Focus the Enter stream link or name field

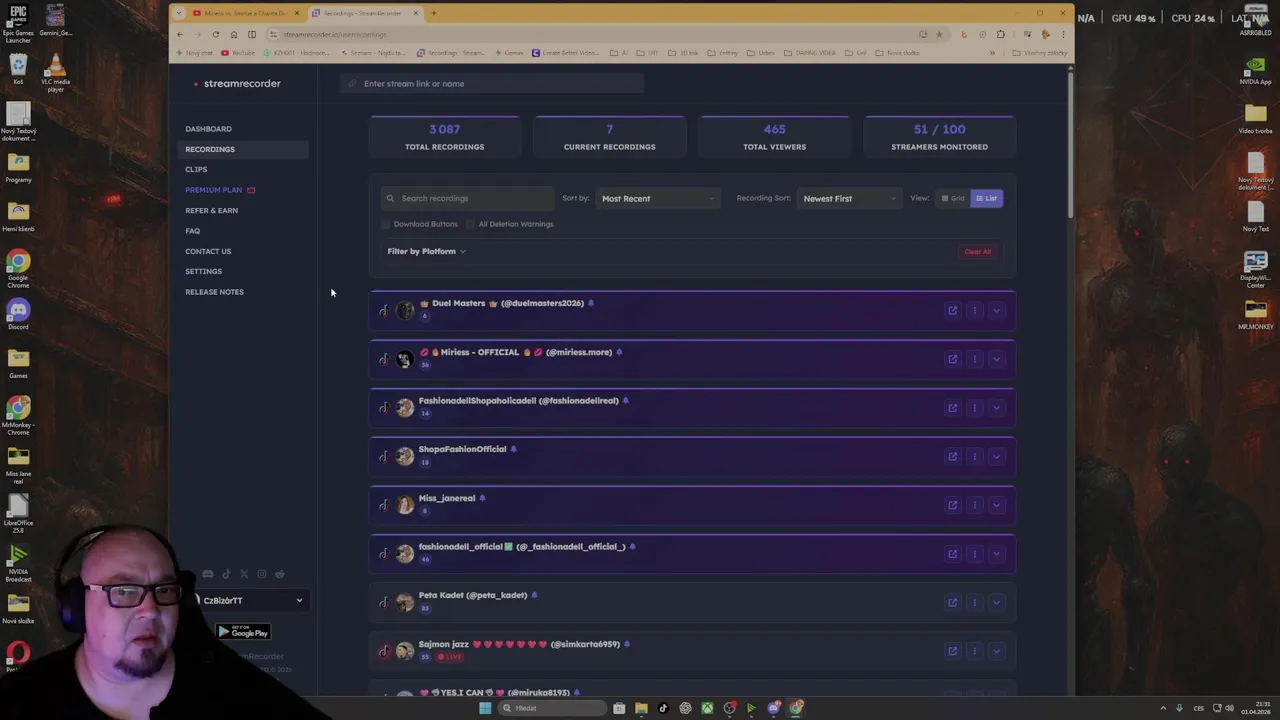pyautogui.click(x=492, y=83)
